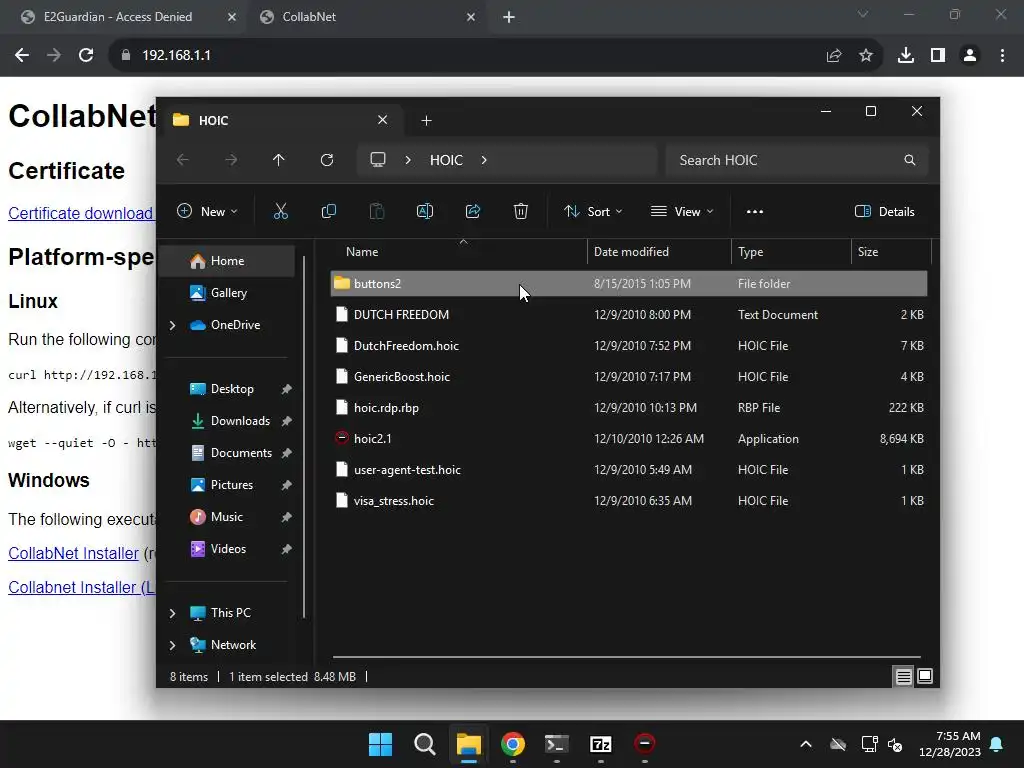Open the New dropdown in Explorer
Image resolution: width=1024 pixels, height=768 pixels.
207,212
